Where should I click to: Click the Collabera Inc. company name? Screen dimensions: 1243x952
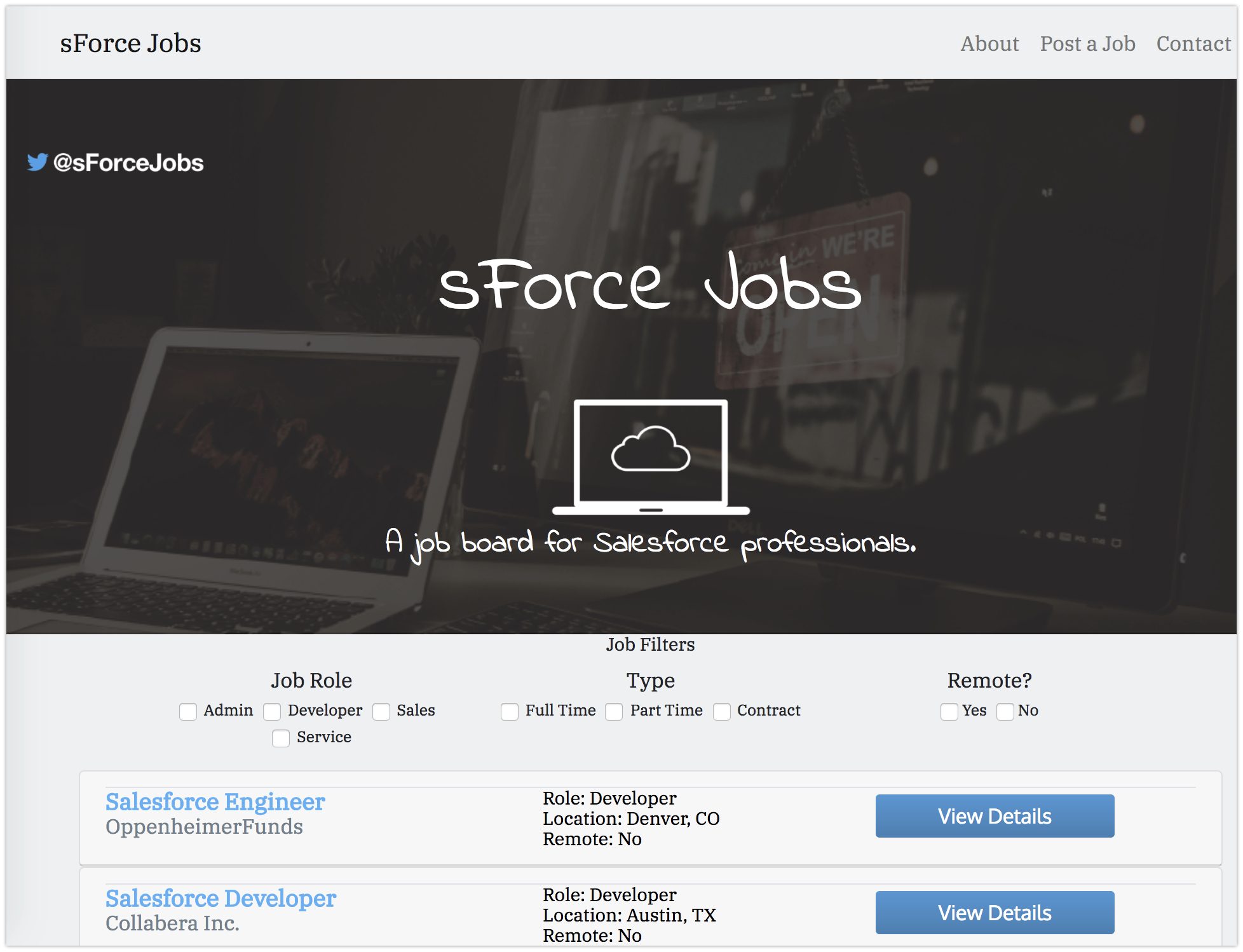pyautogui.click(x=172, y=923)
